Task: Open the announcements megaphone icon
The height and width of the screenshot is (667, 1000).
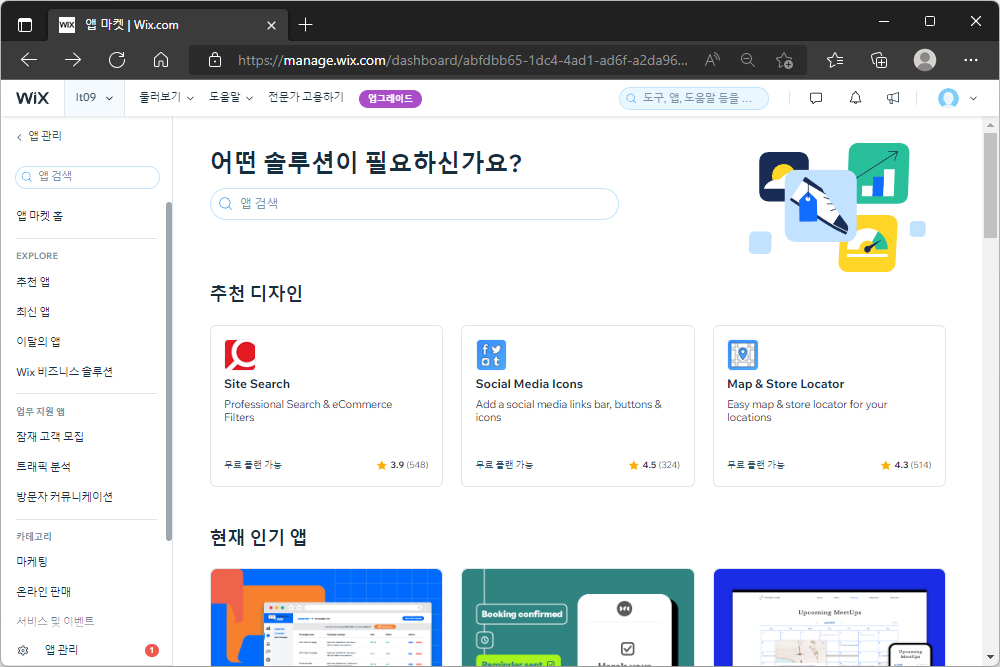Action: coord(893,98)
